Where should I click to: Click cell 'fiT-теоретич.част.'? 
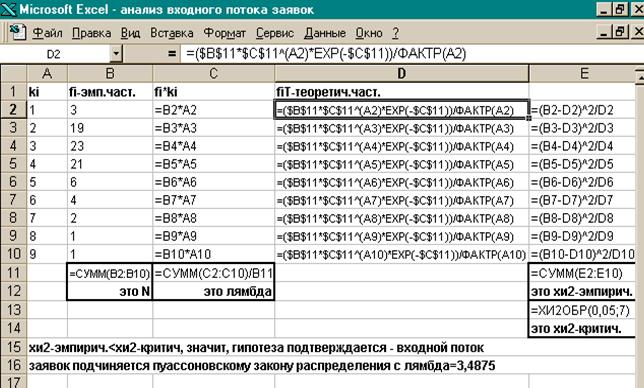point(402,92)
